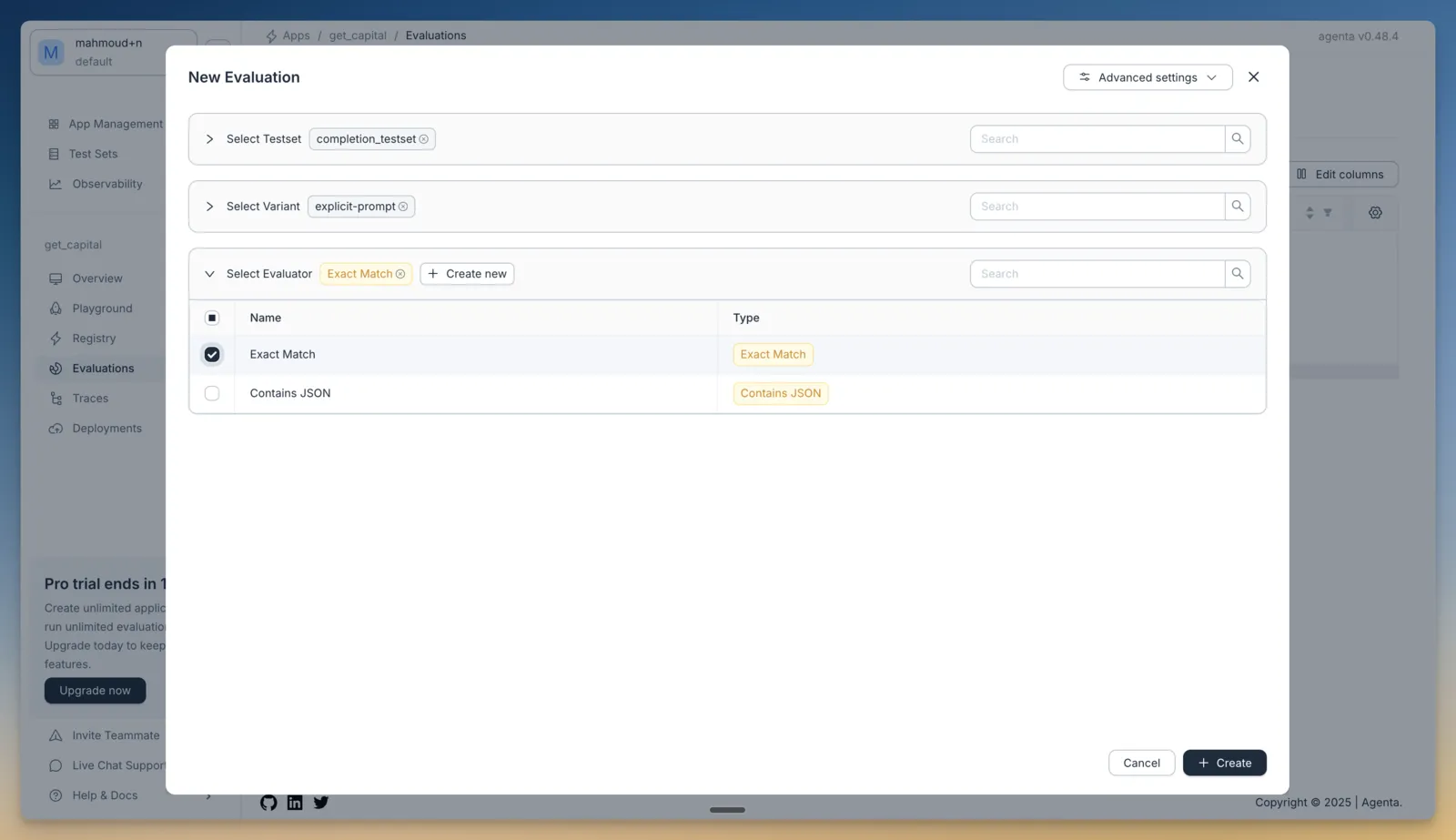
Task: Toggle the select-all evaluators header checkbox
Action: pos(212,318)
